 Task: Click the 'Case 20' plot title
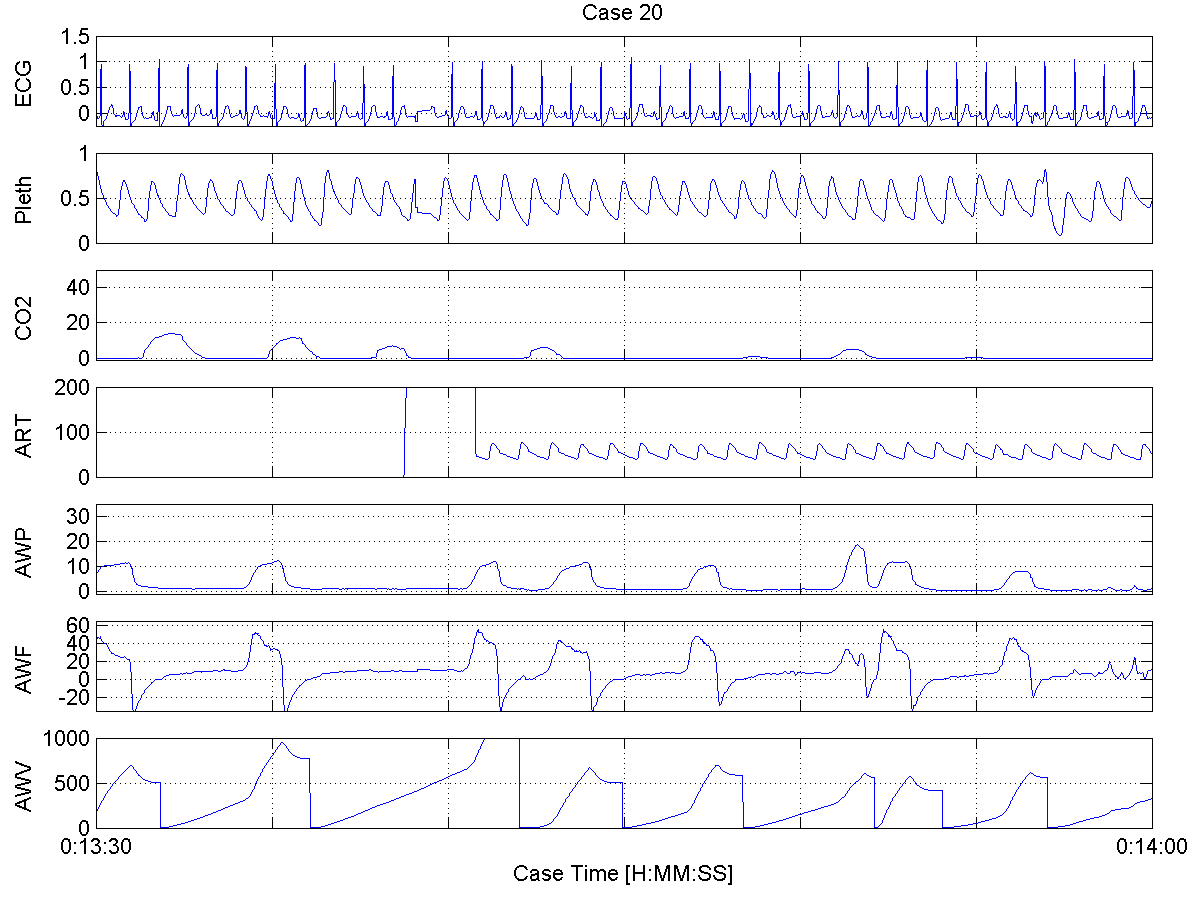[x=624, y=13]
